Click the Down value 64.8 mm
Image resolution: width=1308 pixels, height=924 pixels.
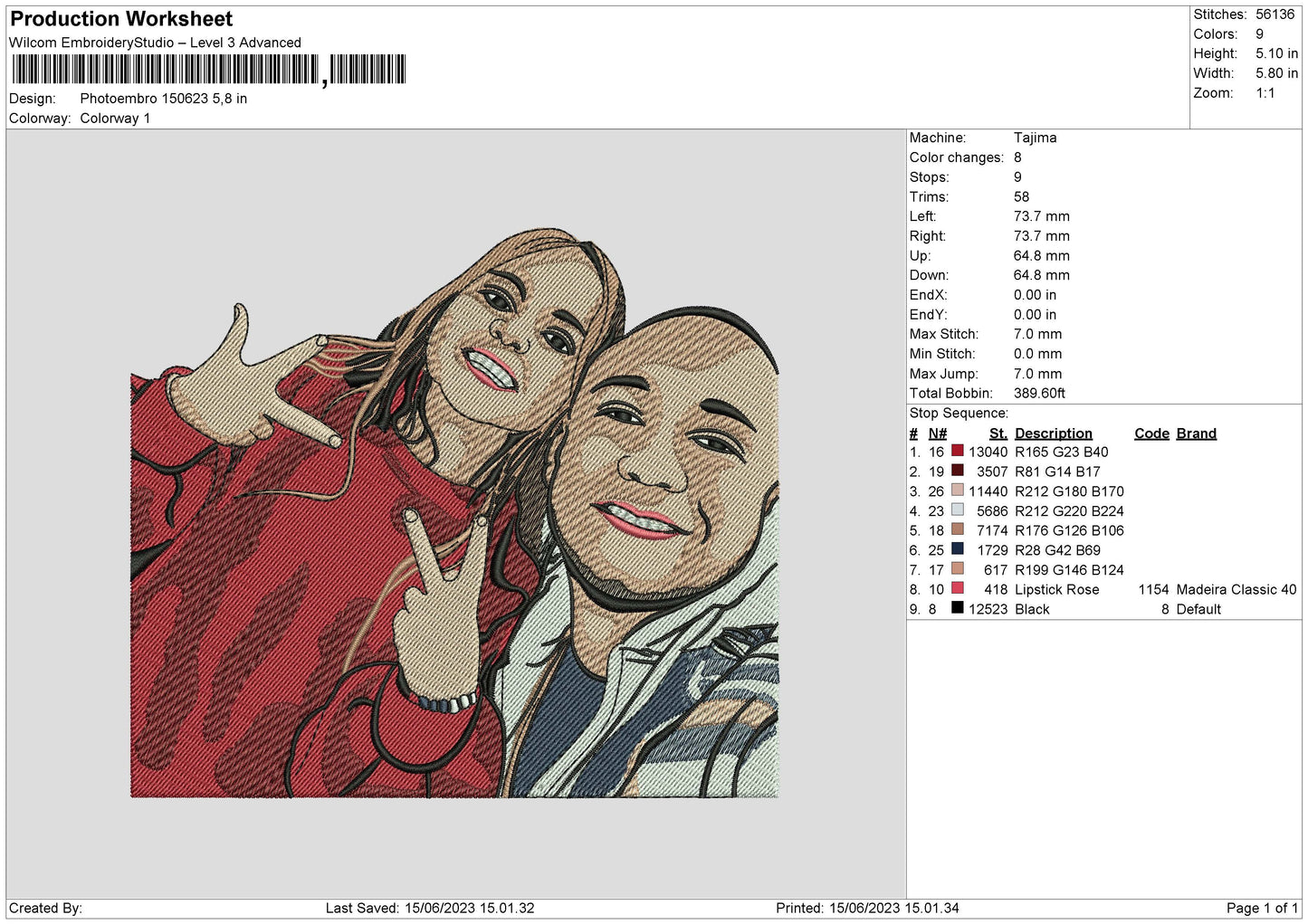point(1042,276)
